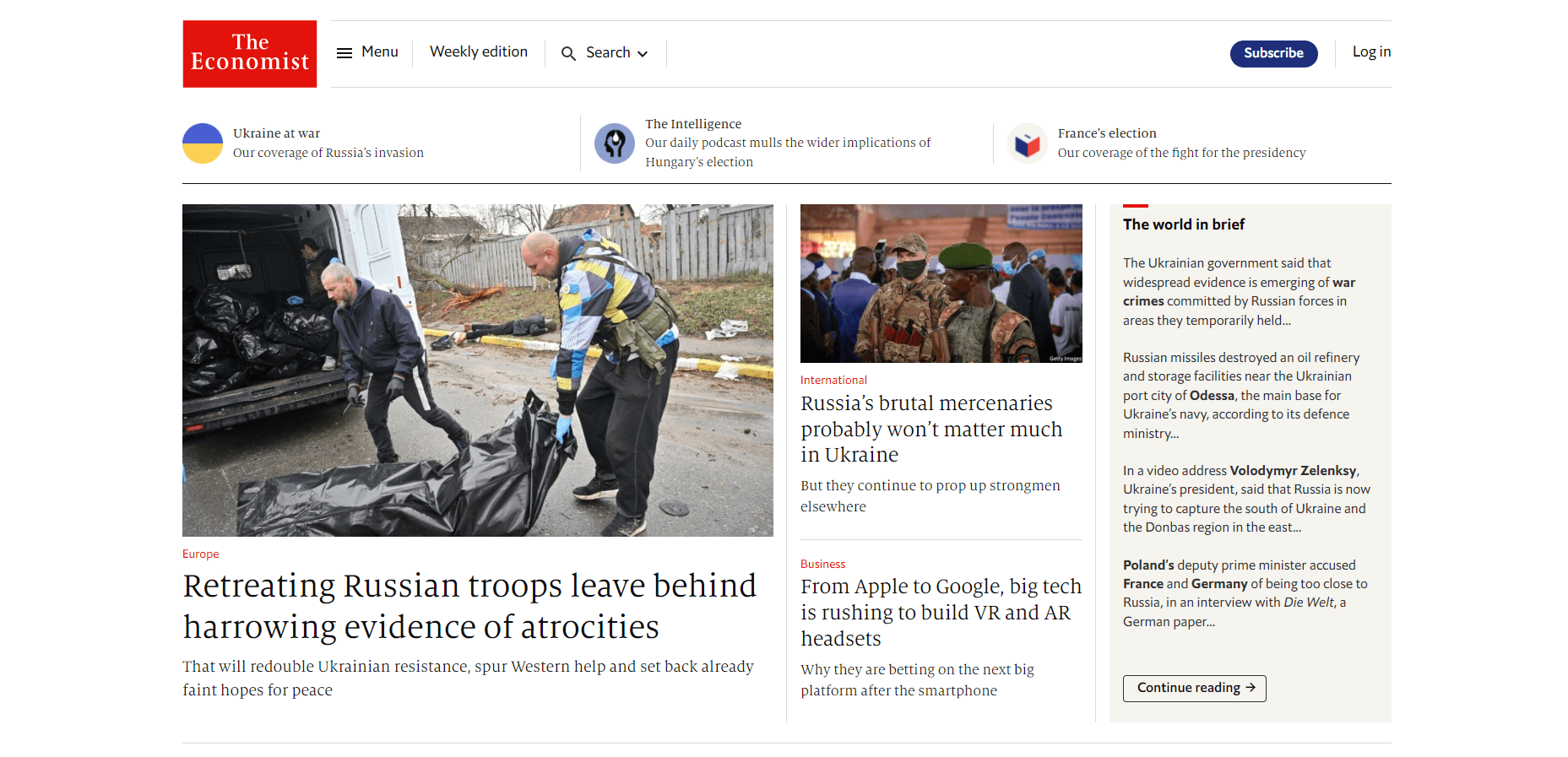Click the arrow in Continue reading
Viewport: 1568px width, 757px height.
(x=1251, y=688)
